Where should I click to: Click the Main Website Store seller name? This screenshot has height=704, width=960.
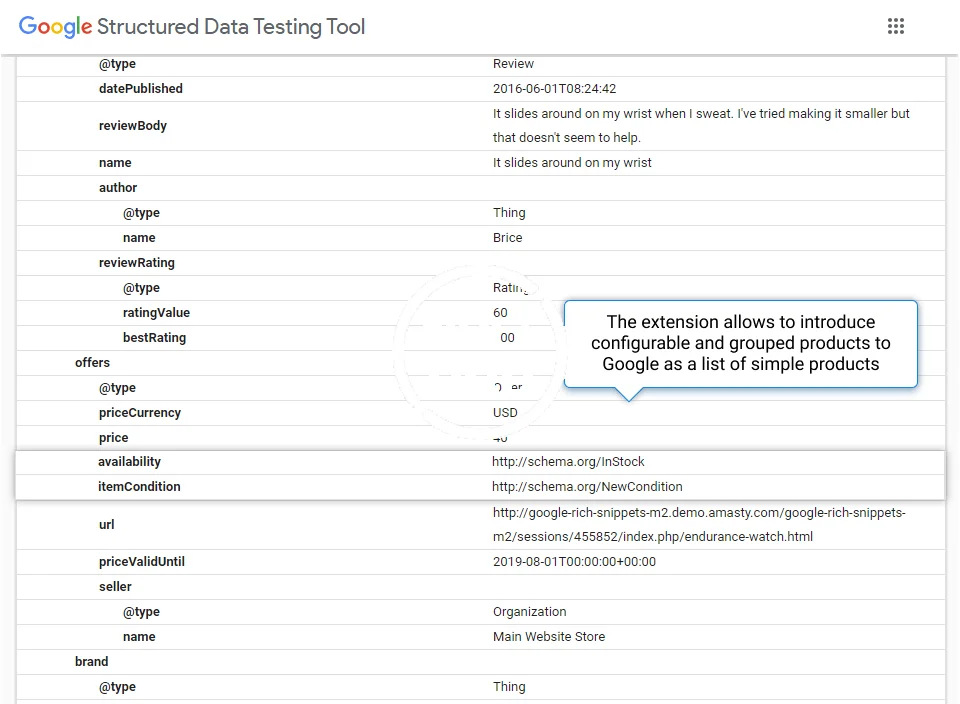(549, 637)
